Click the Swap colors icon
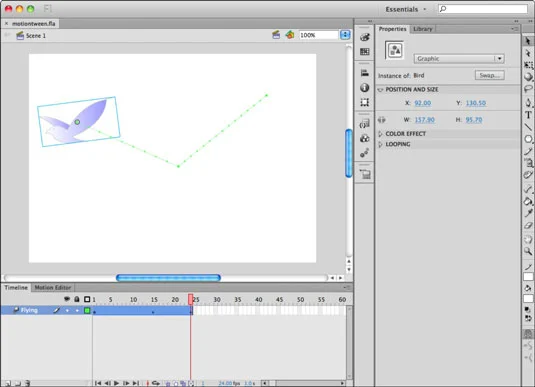535x387 pixels. coord(528,318)
